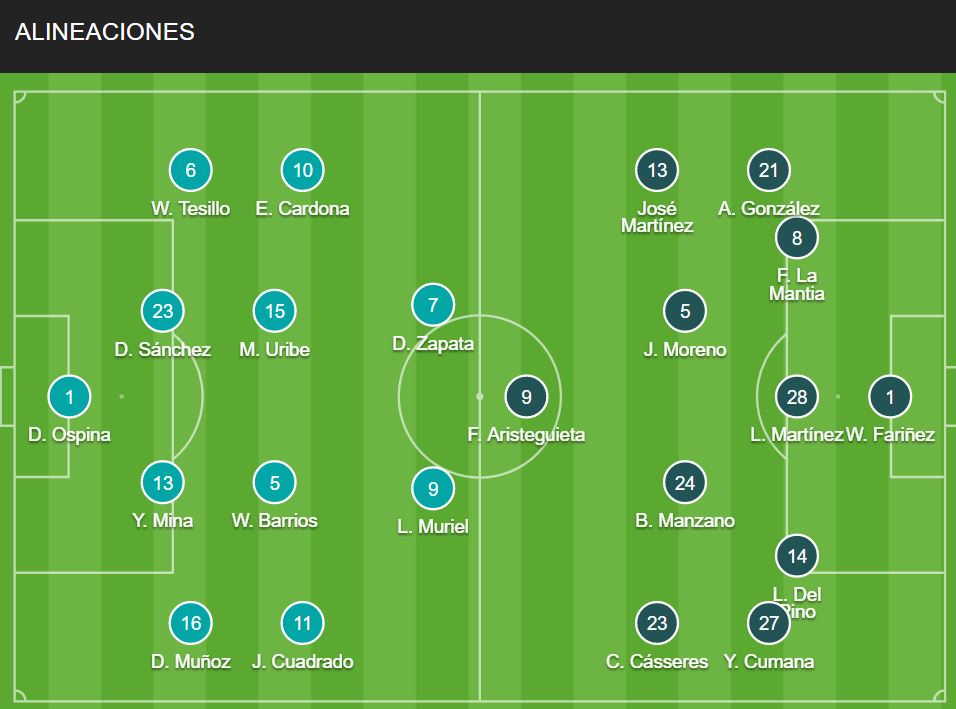Open L. Muriel's number 9 teal icon
Viewport: 956px width, 709px height.
(x=433, y=488)
